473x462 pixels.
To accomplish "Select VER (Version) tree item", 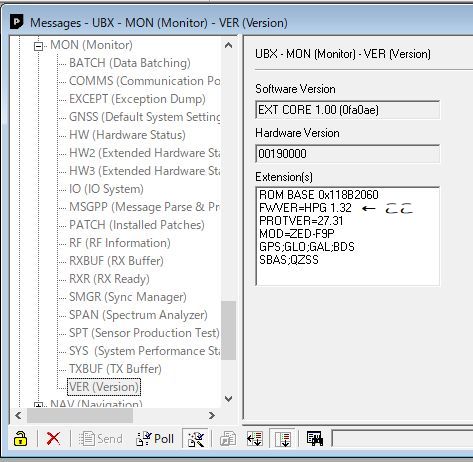I will pos(104,387).
